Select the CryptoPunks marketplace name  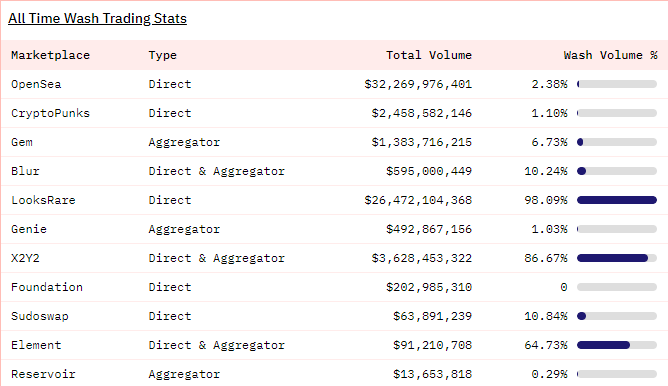50,113
